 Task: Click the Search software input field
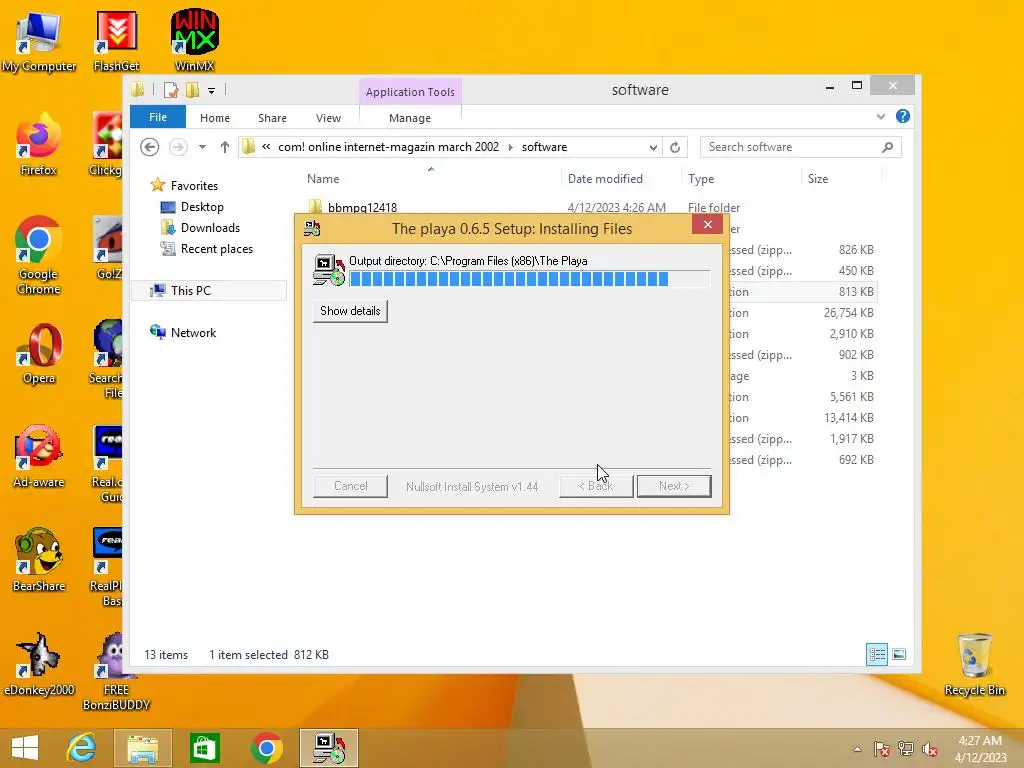tap(792, 147)
